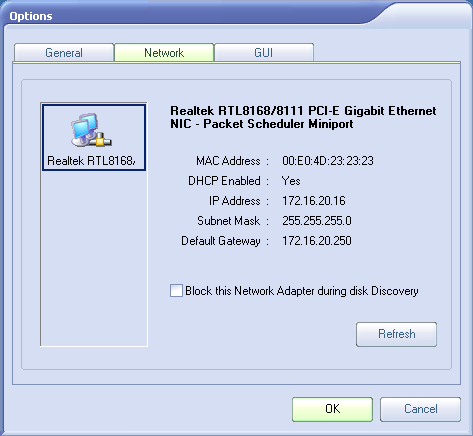Click the DHCP Enabled Yes value
Image resolution: width=473 pixels, height=436 pixels.
(291, 181)
